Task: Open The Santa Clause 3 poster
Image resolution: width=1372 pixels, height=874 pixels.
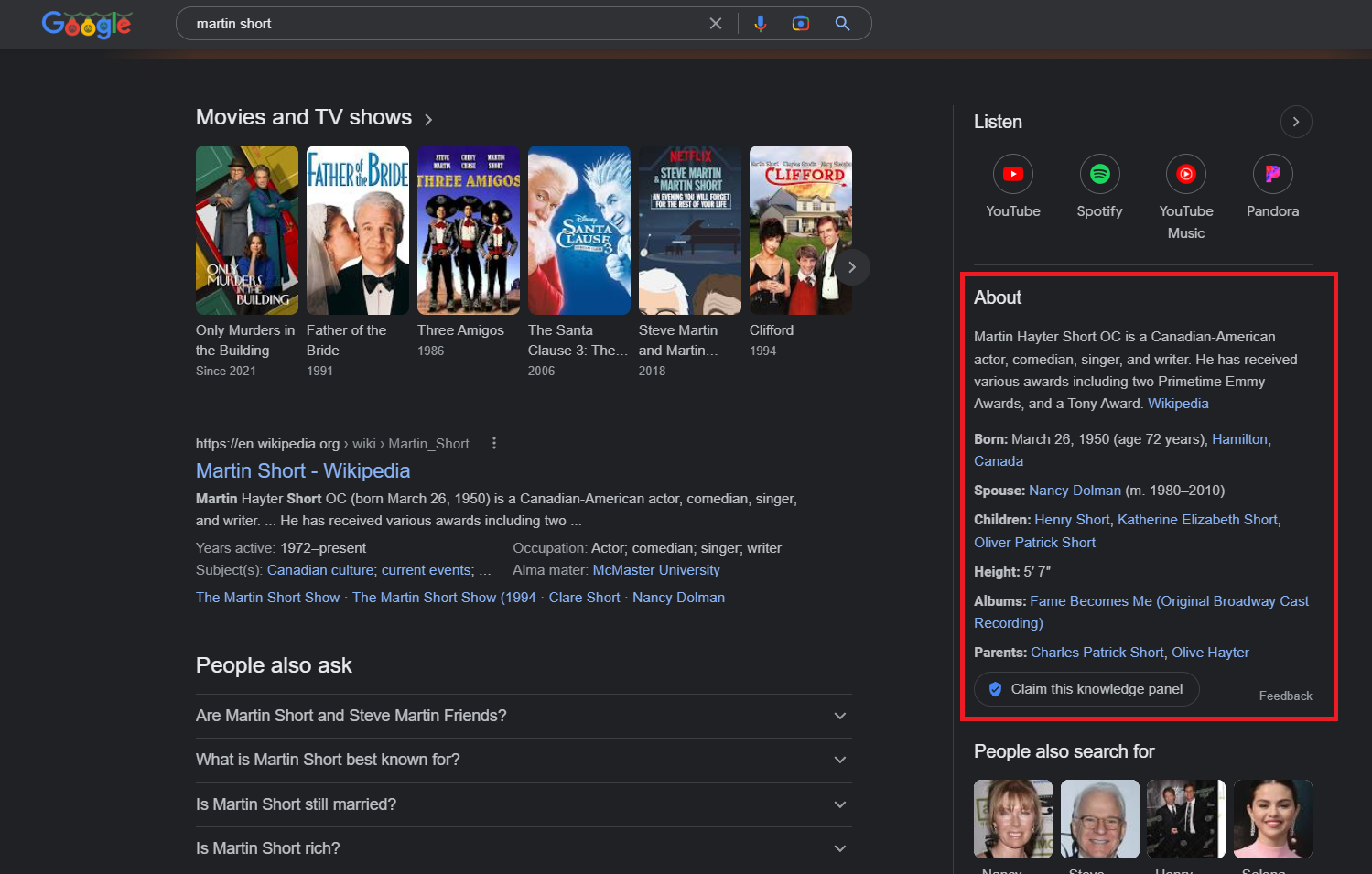Action: click(x=579, y=230)
